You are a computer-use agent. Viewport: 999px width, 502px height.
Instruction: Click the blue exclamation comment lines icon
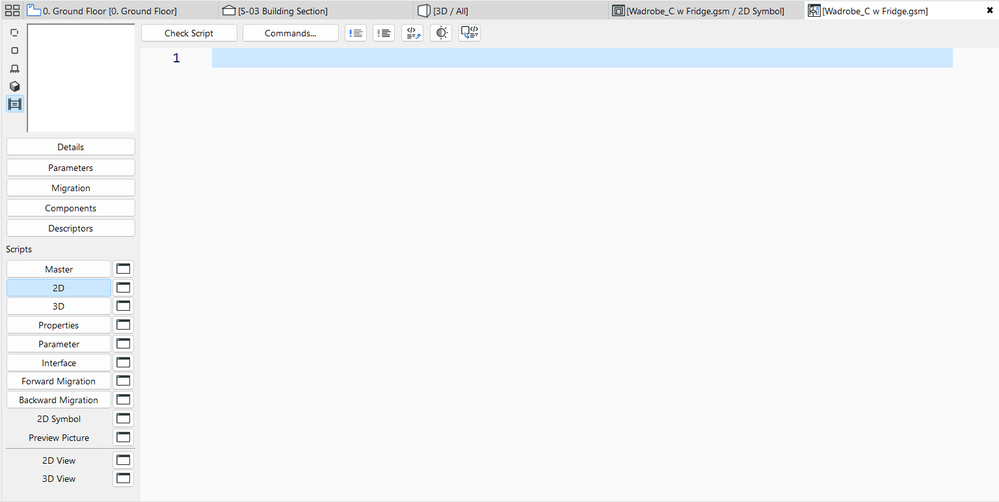coord(356,33)
